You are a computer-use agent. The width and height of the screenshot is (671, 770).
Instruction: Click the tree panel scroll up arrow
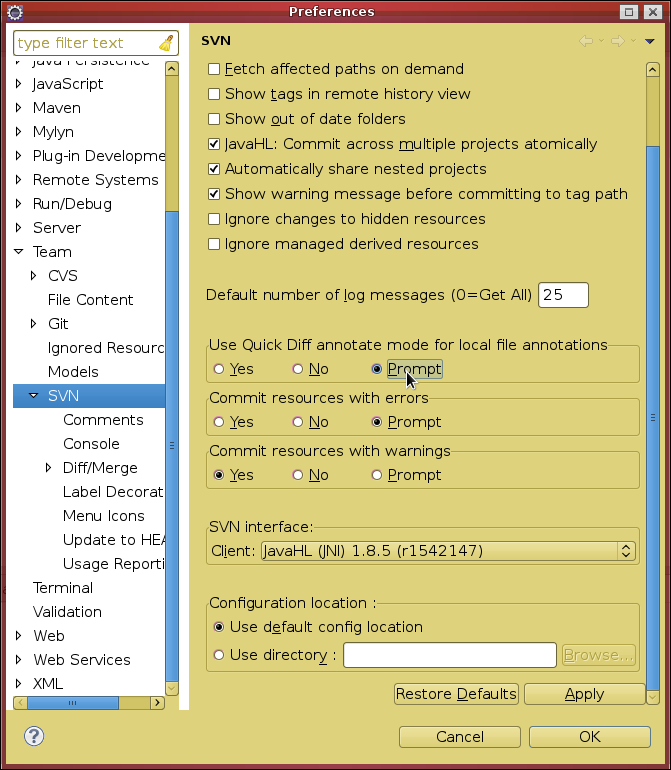tap(172, 69)
